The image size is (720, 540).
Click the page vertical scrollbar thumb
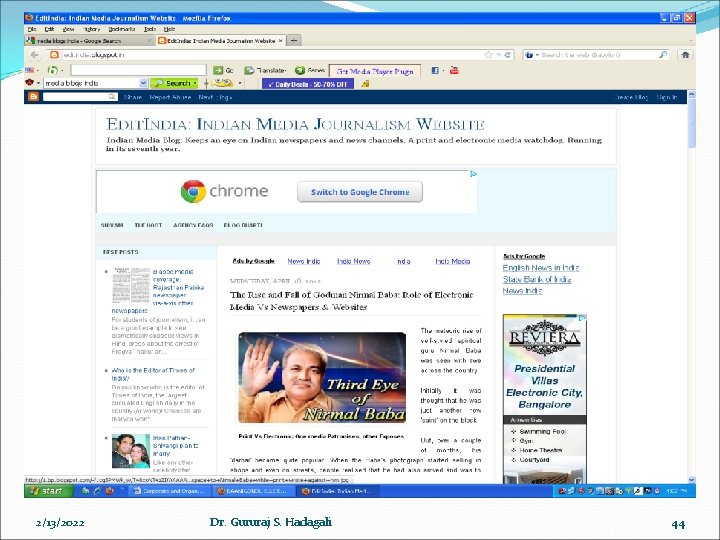point(692,123)
